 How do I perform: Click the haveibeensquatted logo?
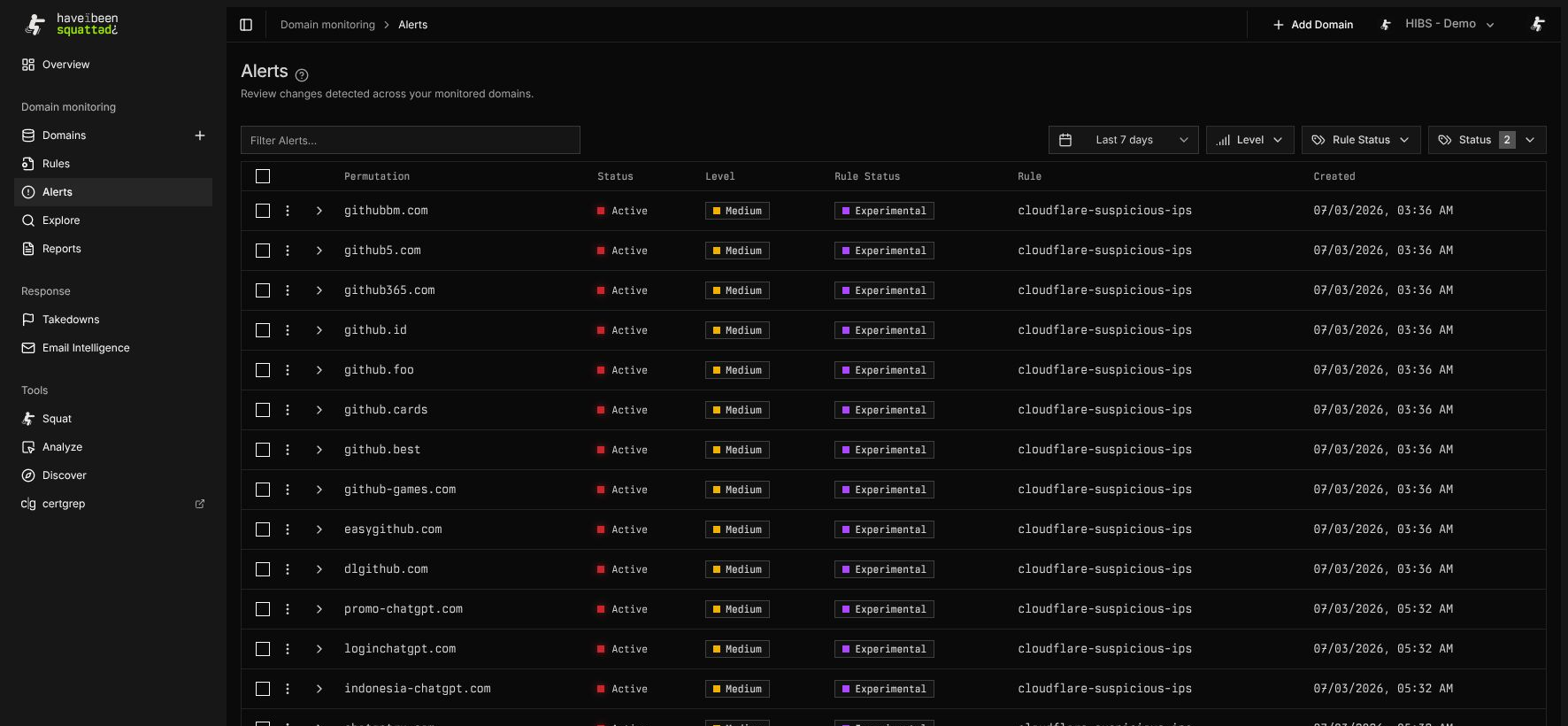coord(71,24)
